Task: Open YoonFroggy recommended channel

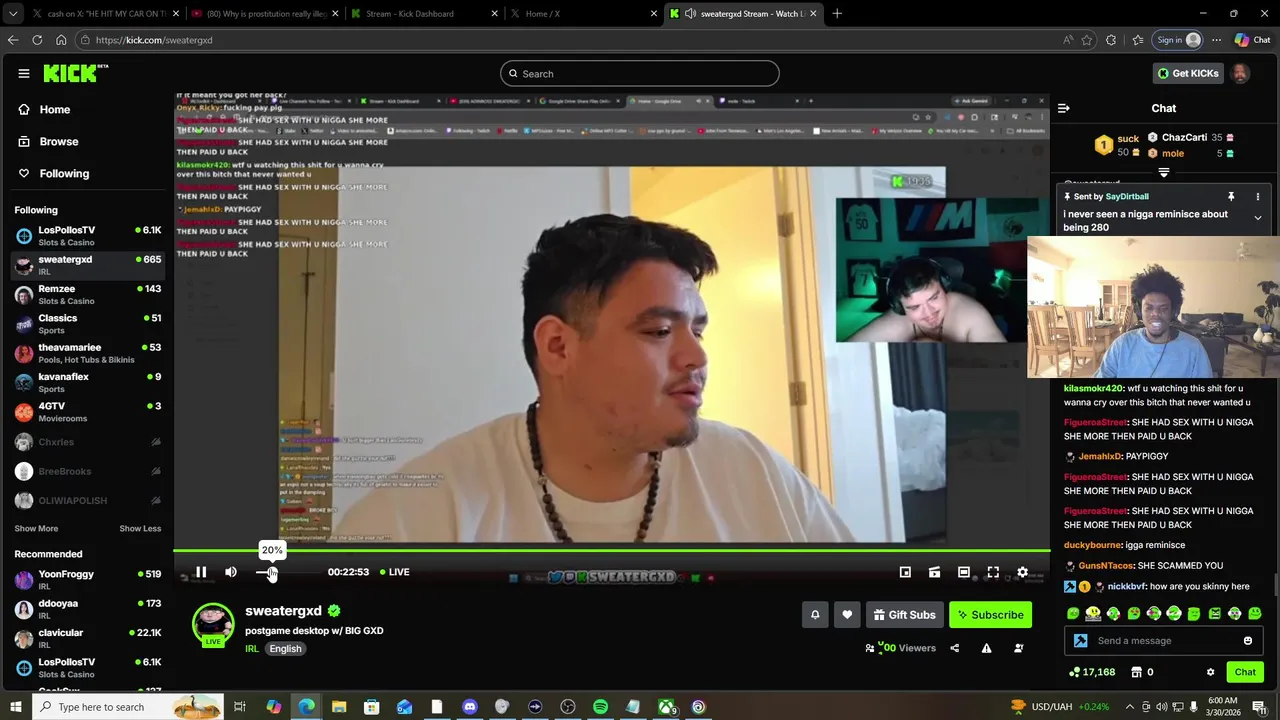Action: (x=88, y=580)
